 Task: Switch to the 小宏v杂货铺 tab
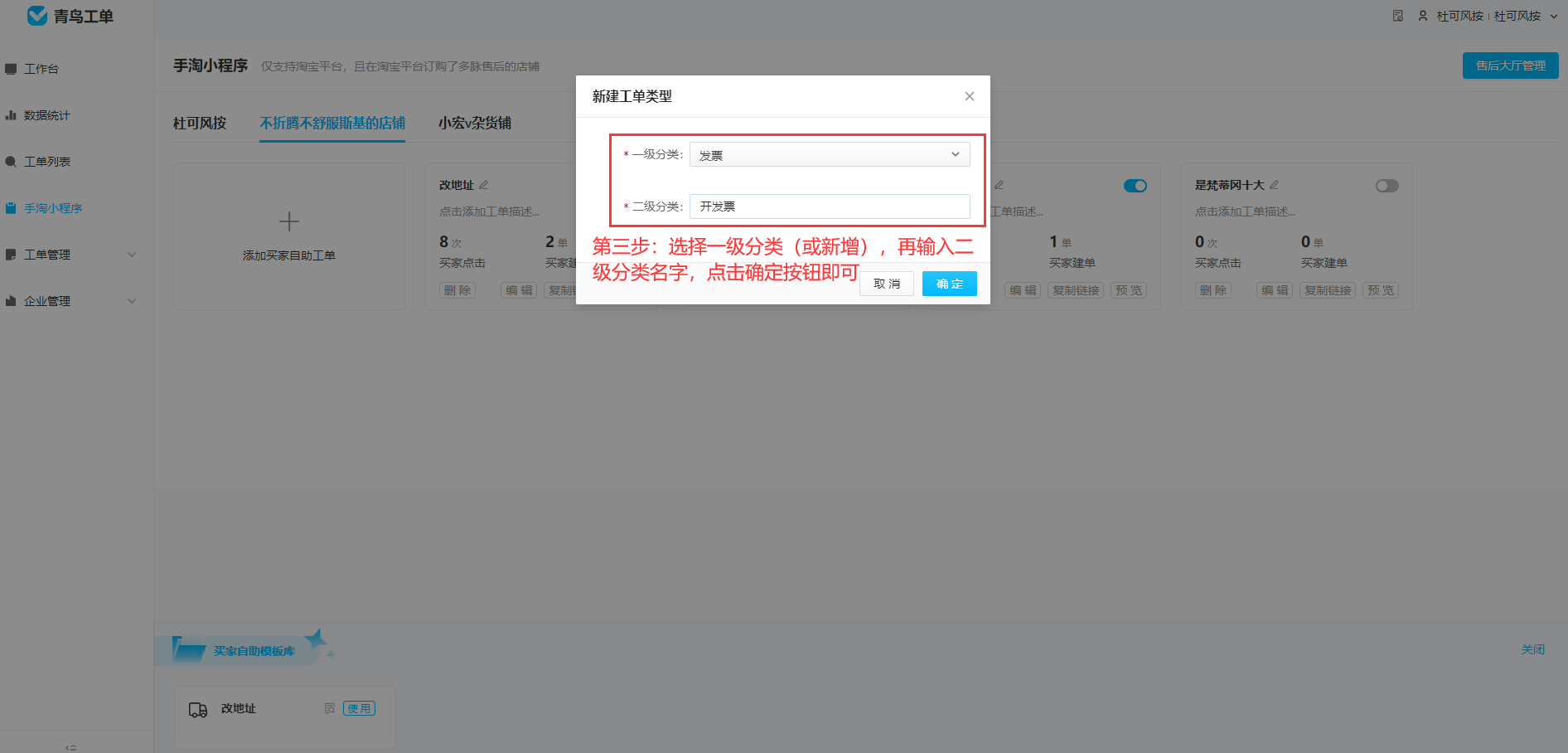tap(475, 123)
